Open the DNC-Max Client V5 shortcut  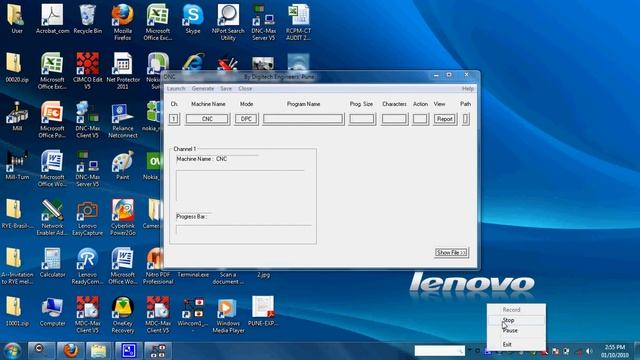(87, 120)
